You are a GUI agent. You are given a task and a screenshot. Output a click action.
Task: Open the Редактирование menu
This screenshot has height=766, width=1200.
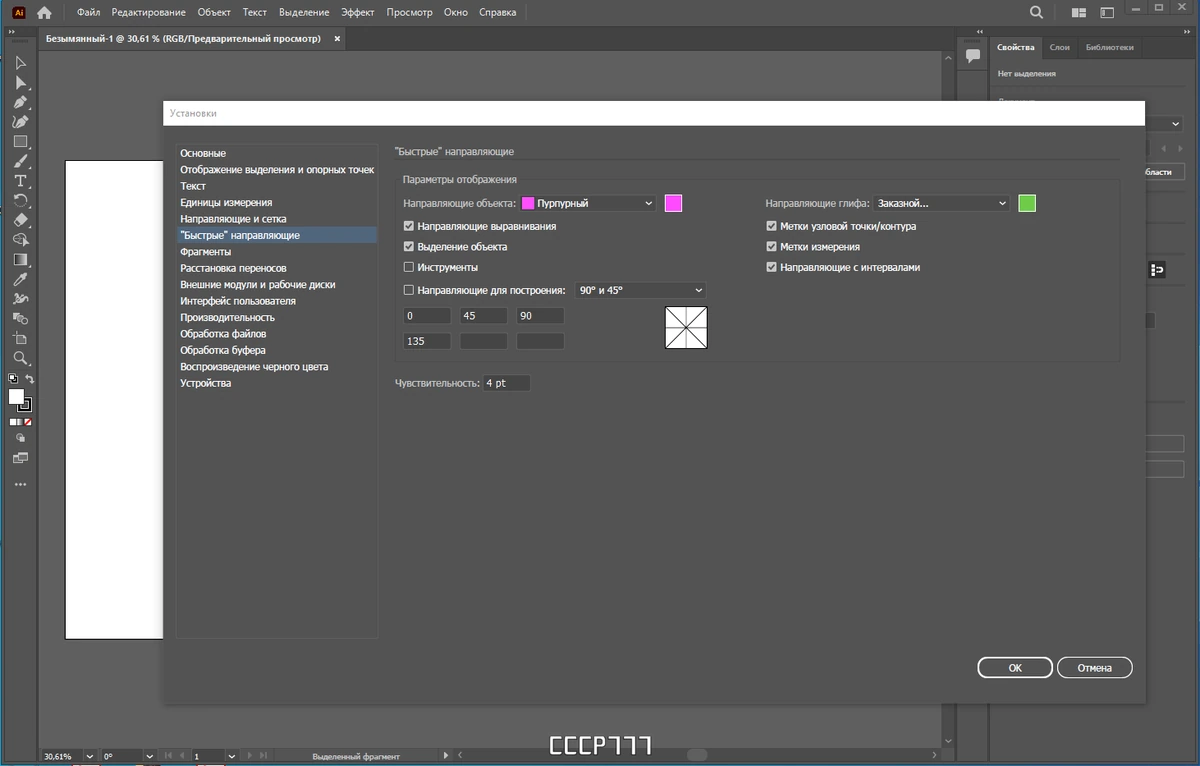(x=148, y=12)
